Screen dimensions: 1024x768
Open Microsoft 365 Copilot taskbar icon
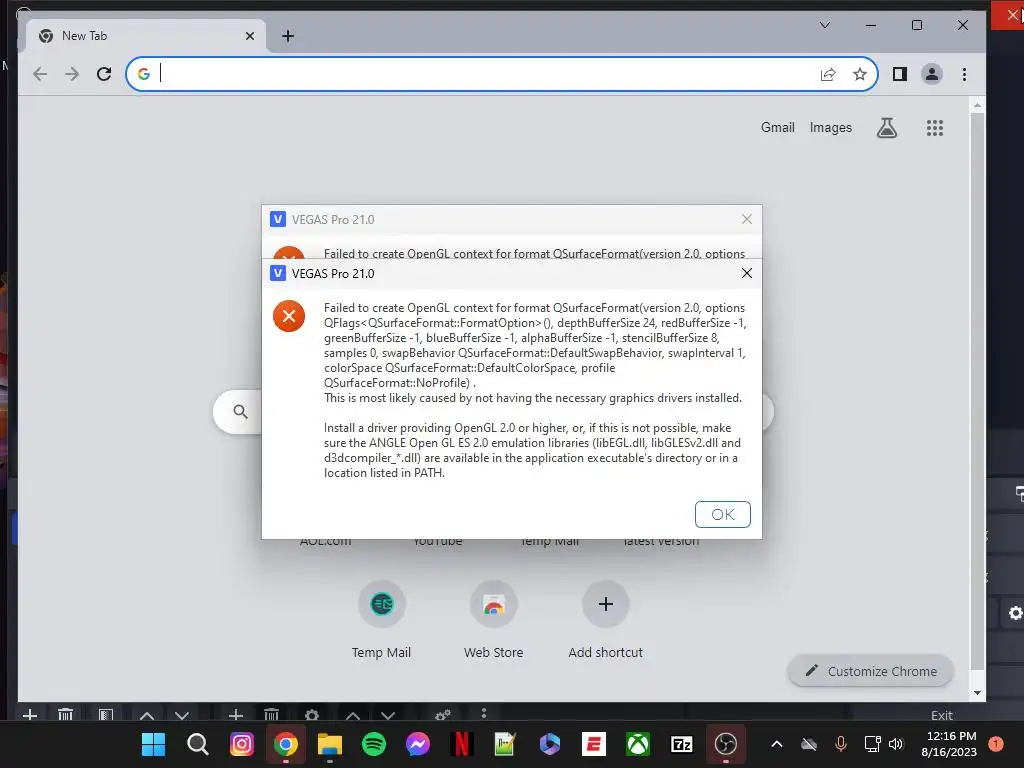coord(550,744)
